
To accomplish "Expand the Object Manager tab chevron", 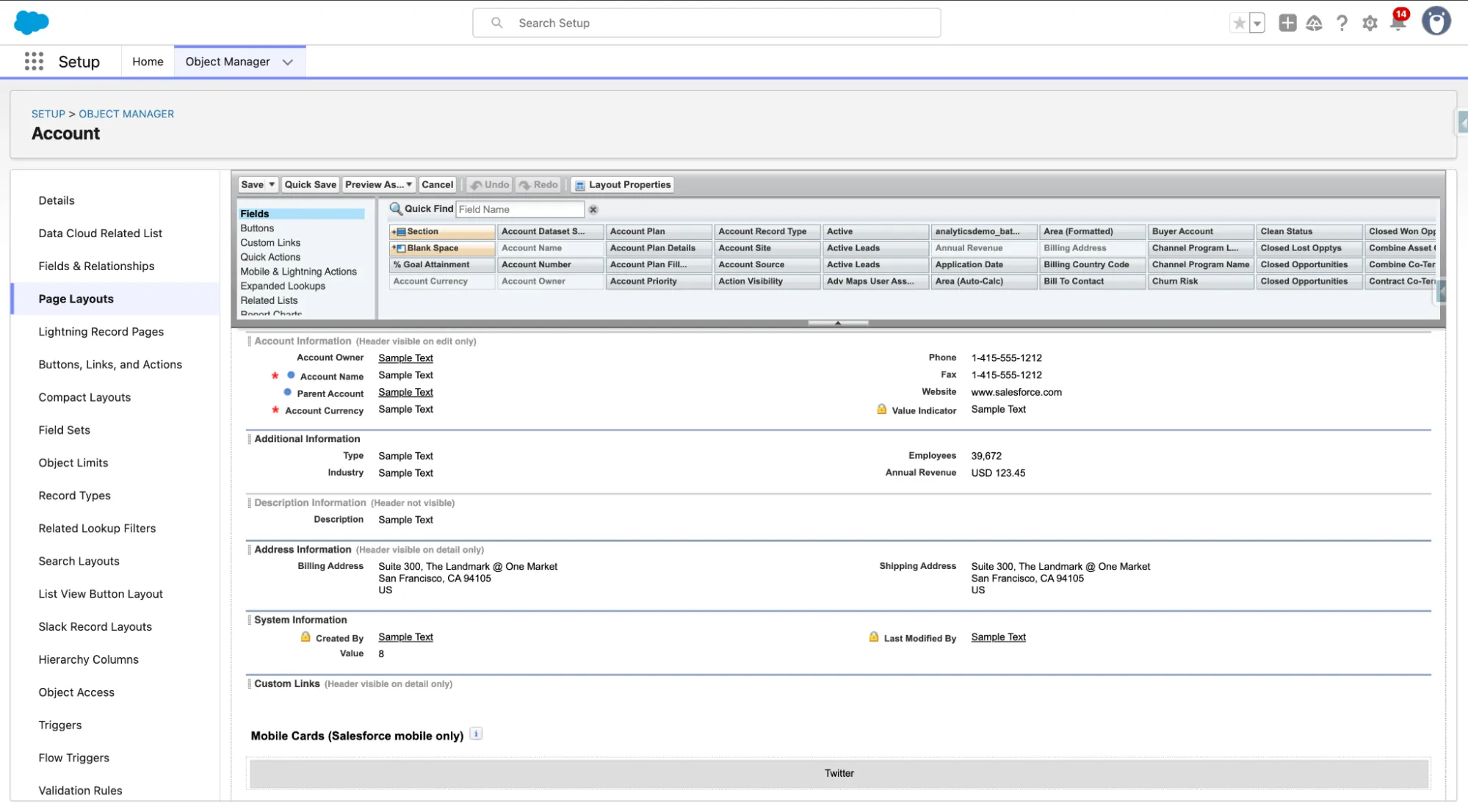I will [x=288, y=62].
